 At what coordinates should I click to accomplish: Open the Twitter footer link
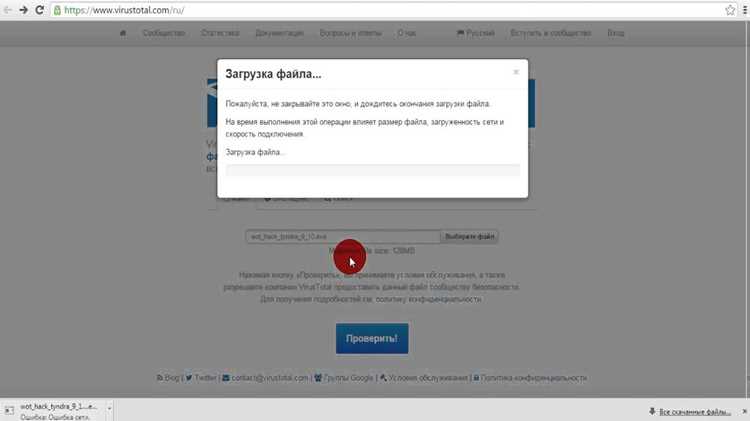pos(201,378)
